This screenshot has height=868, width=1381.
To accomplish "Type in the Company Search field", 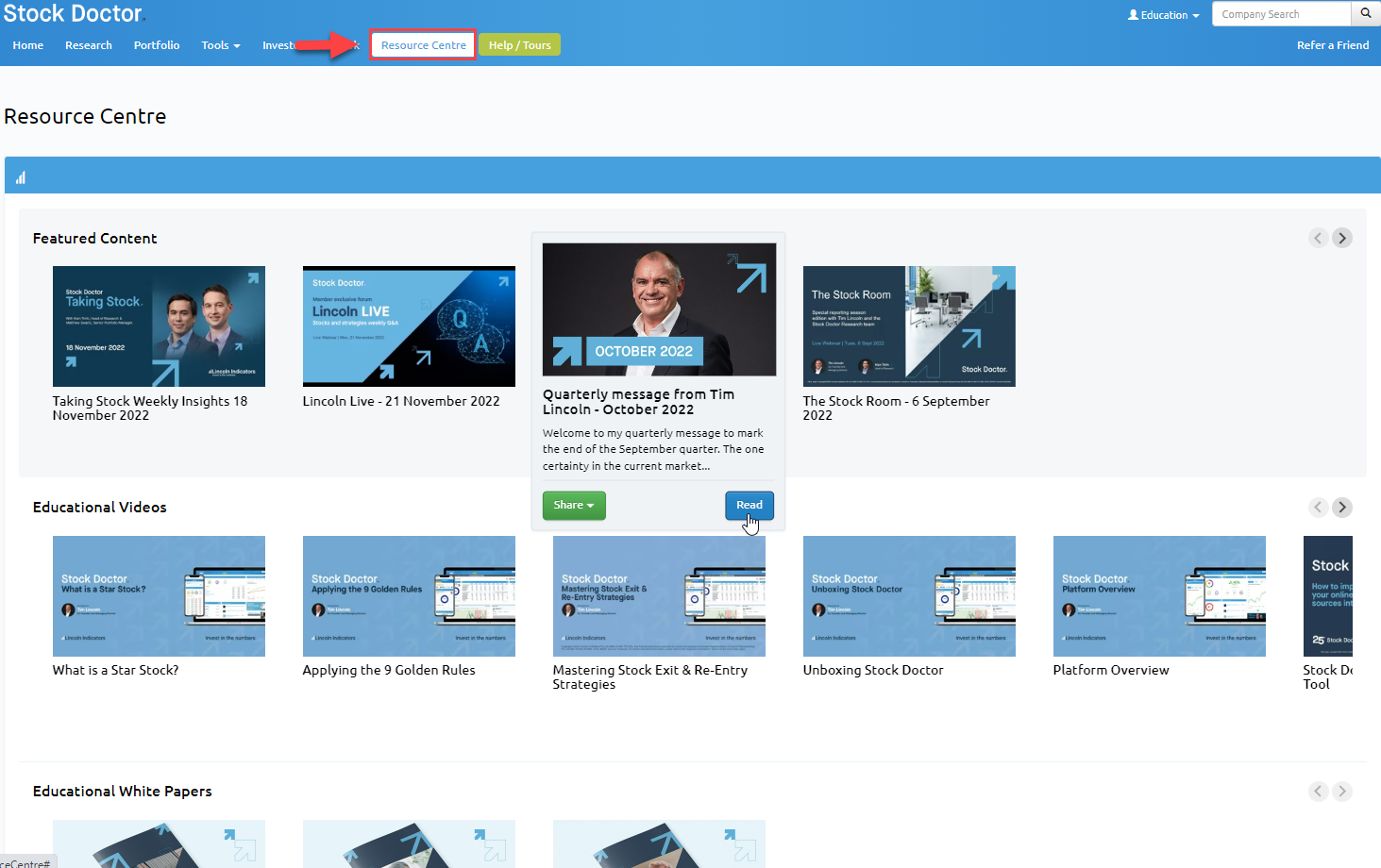I will pos(1281,14).
